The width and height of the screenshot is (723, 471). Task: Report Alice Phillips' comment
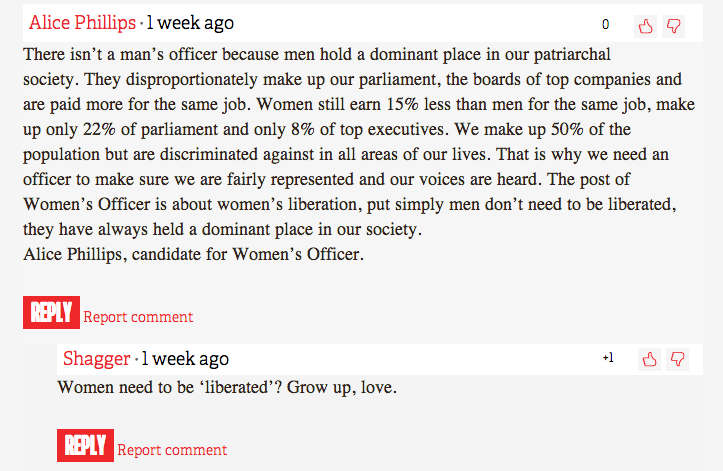coord(138,317)
